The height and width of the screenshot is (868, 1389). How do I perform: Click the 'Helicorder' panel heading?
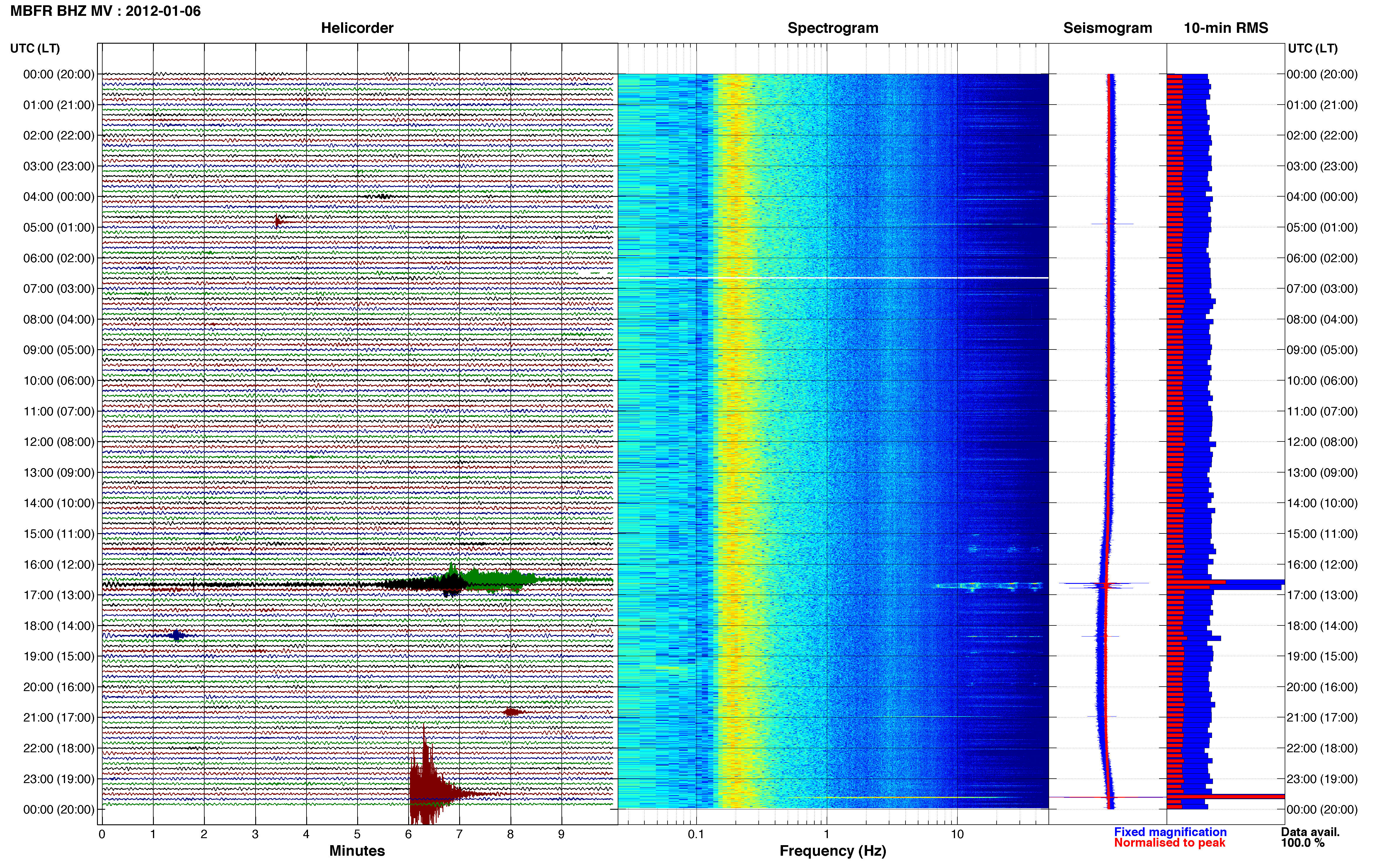point(357,28)
